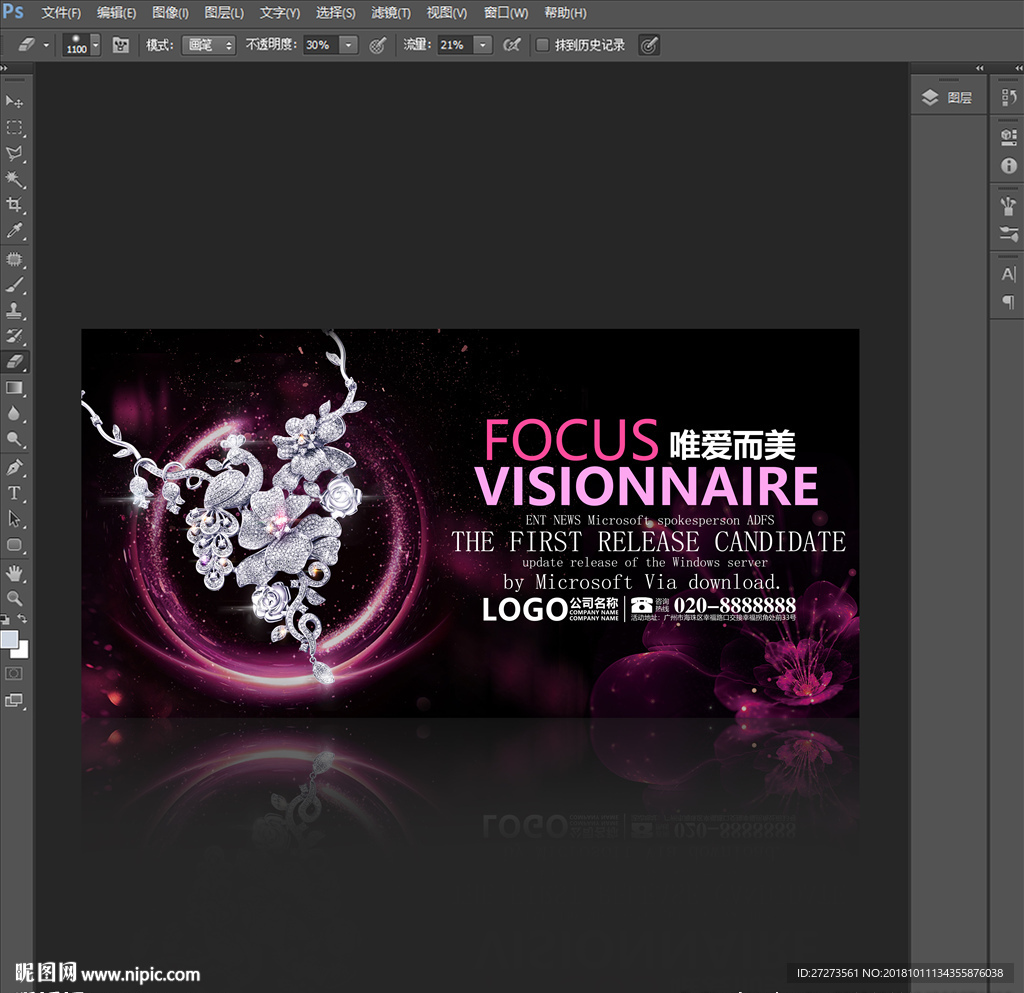Select the Type tool
The width and height of the screenshot is (1024, 993).
14,493
